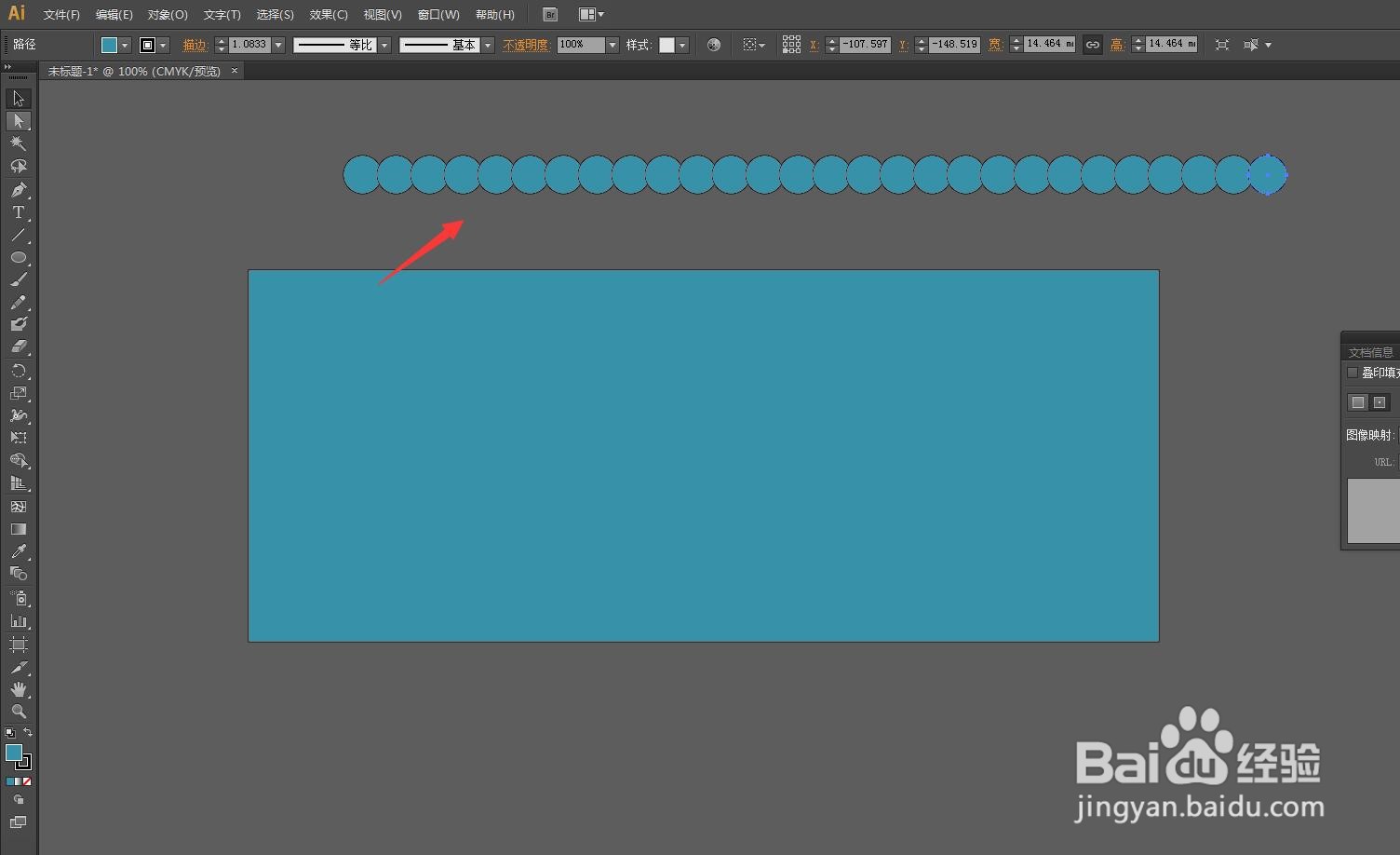The width and height of the screenshot is (1400, 855).
Task: Select the Gradient tool
Action: pyautogui.click(x=19, y=529)
